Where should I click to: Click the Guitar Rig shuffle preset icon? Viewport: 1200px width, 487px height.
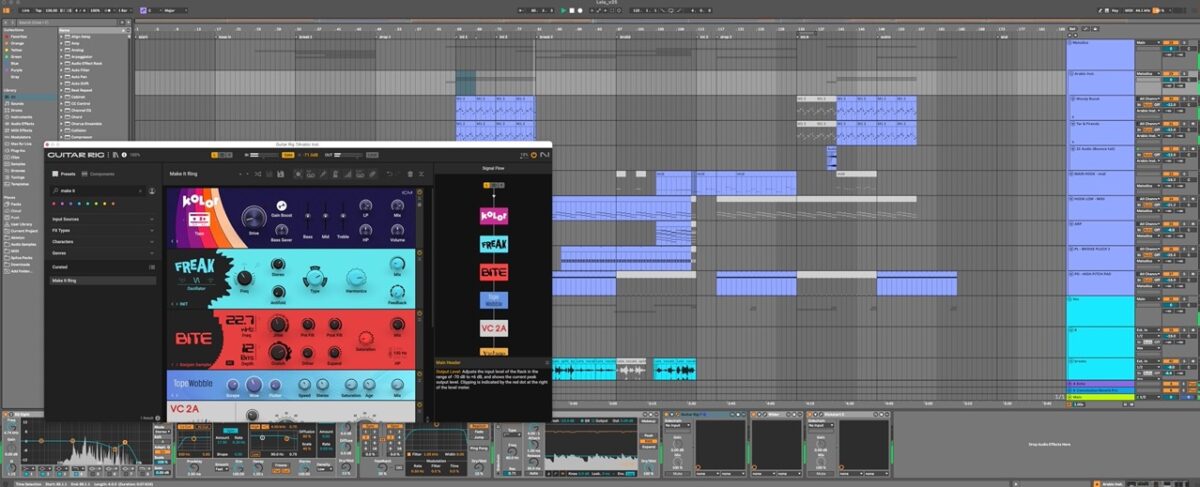point(258,174)
